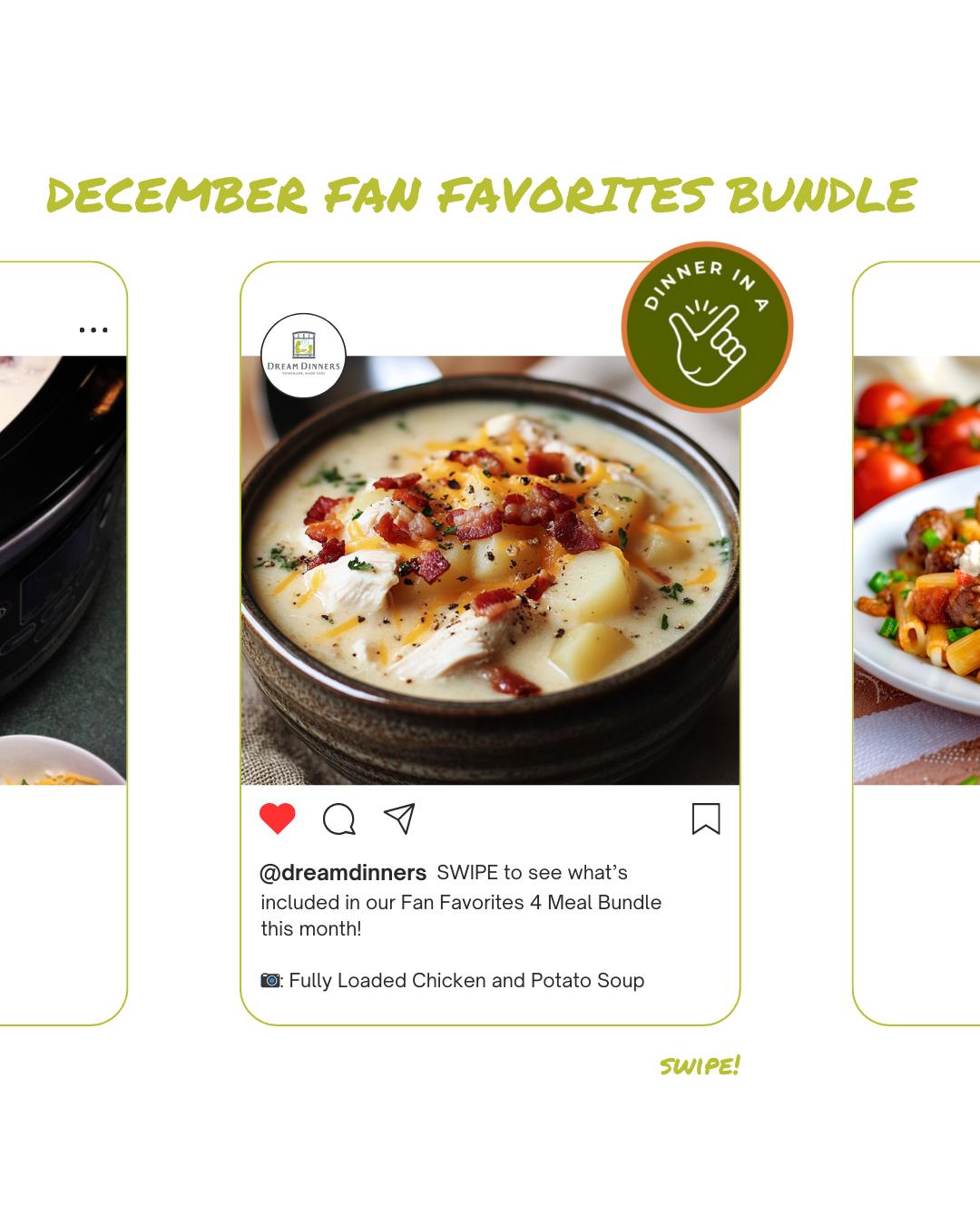Viewport: 980px width, 1225px height.
Task: Tap the red heart like icon
Action: (278, 818)
